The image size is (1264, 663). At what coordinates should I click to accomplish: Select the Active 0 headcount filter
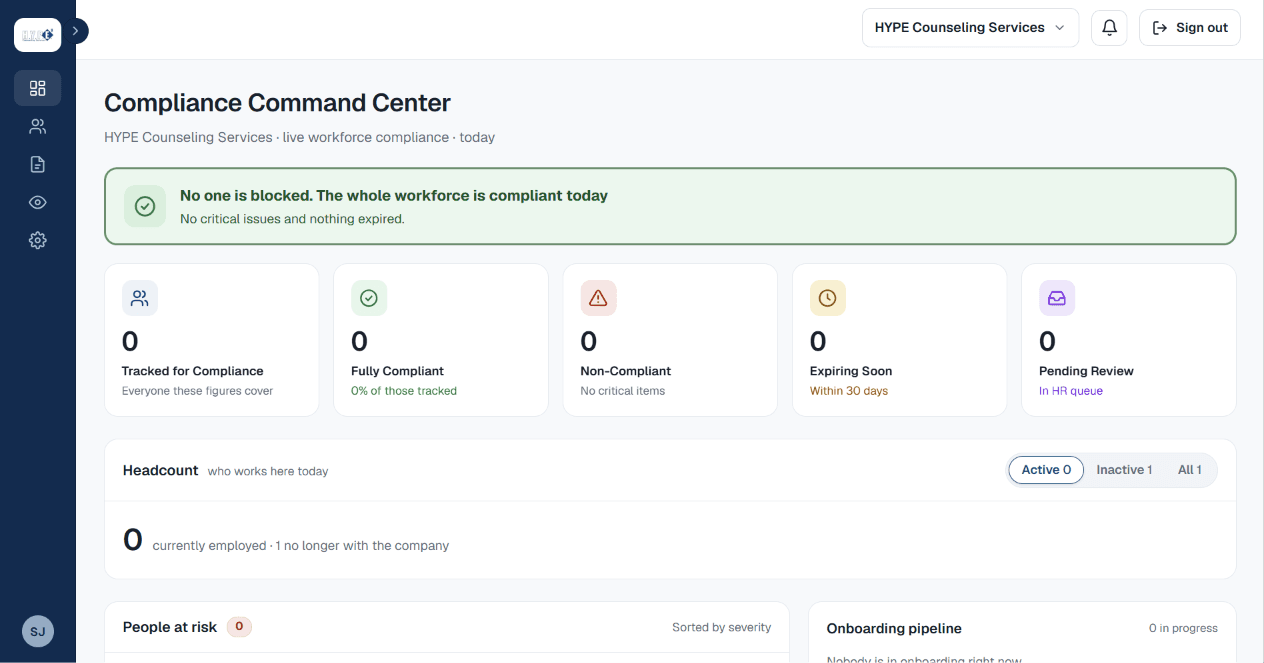[x=1046, y=470]
